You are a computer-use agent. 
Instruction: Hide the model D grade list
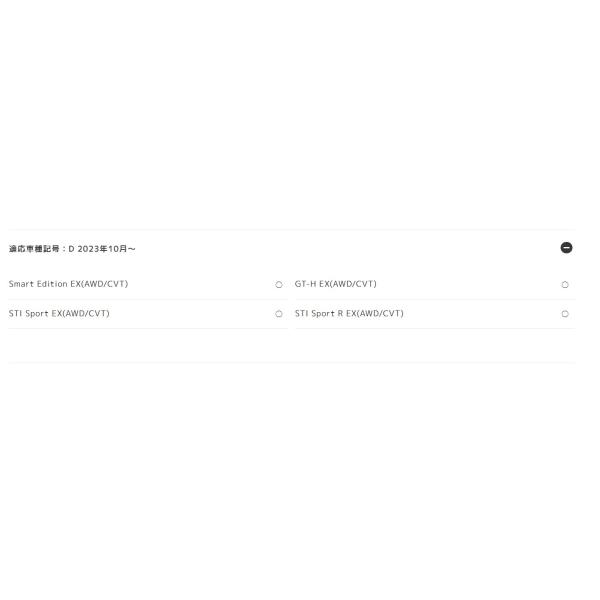point(566,248)
